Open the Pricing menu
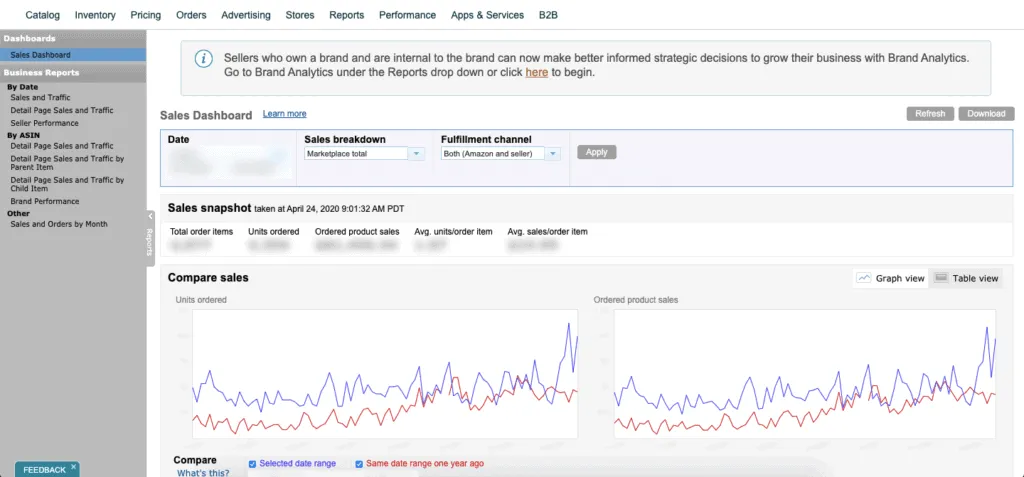 coord(146,15)
